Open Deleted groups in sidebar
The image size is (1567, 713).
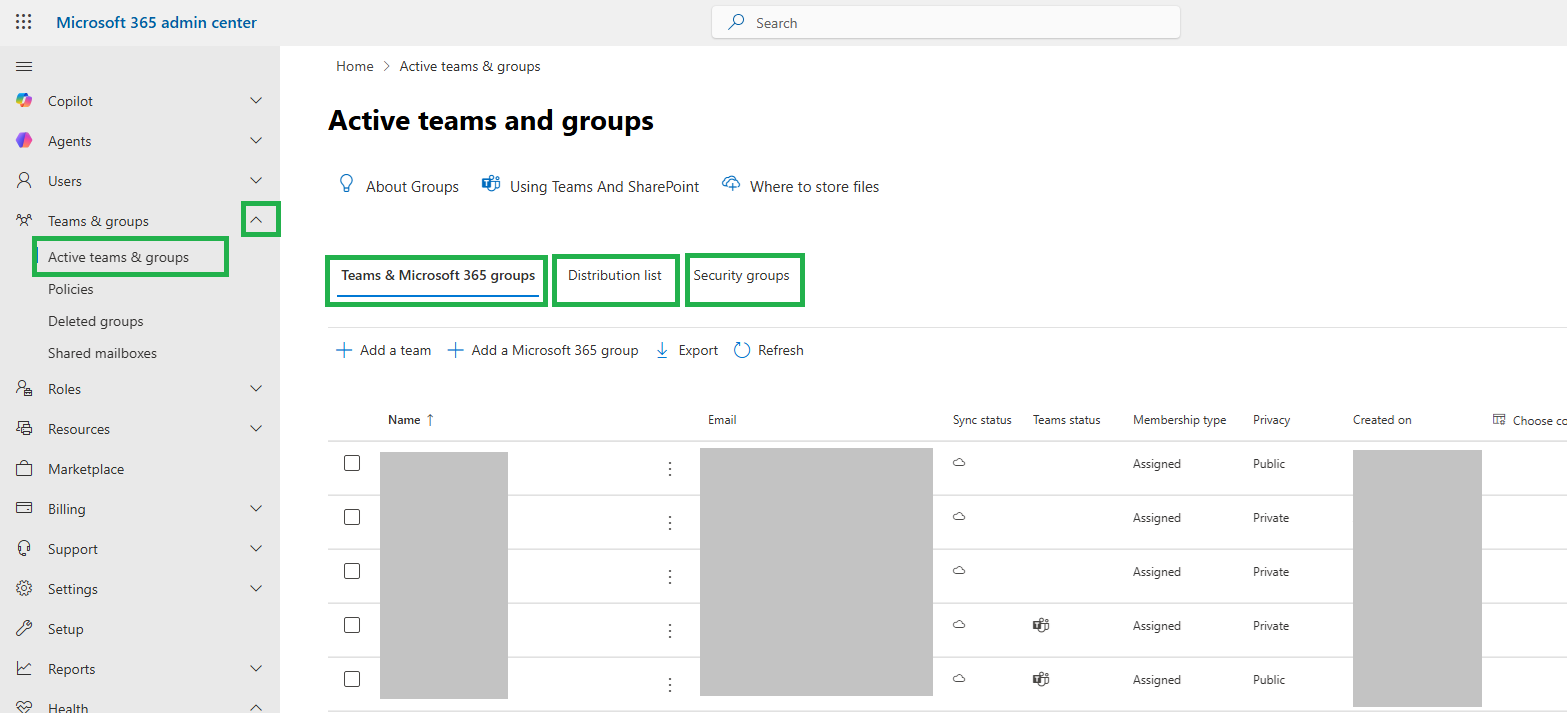coord(96,321)
